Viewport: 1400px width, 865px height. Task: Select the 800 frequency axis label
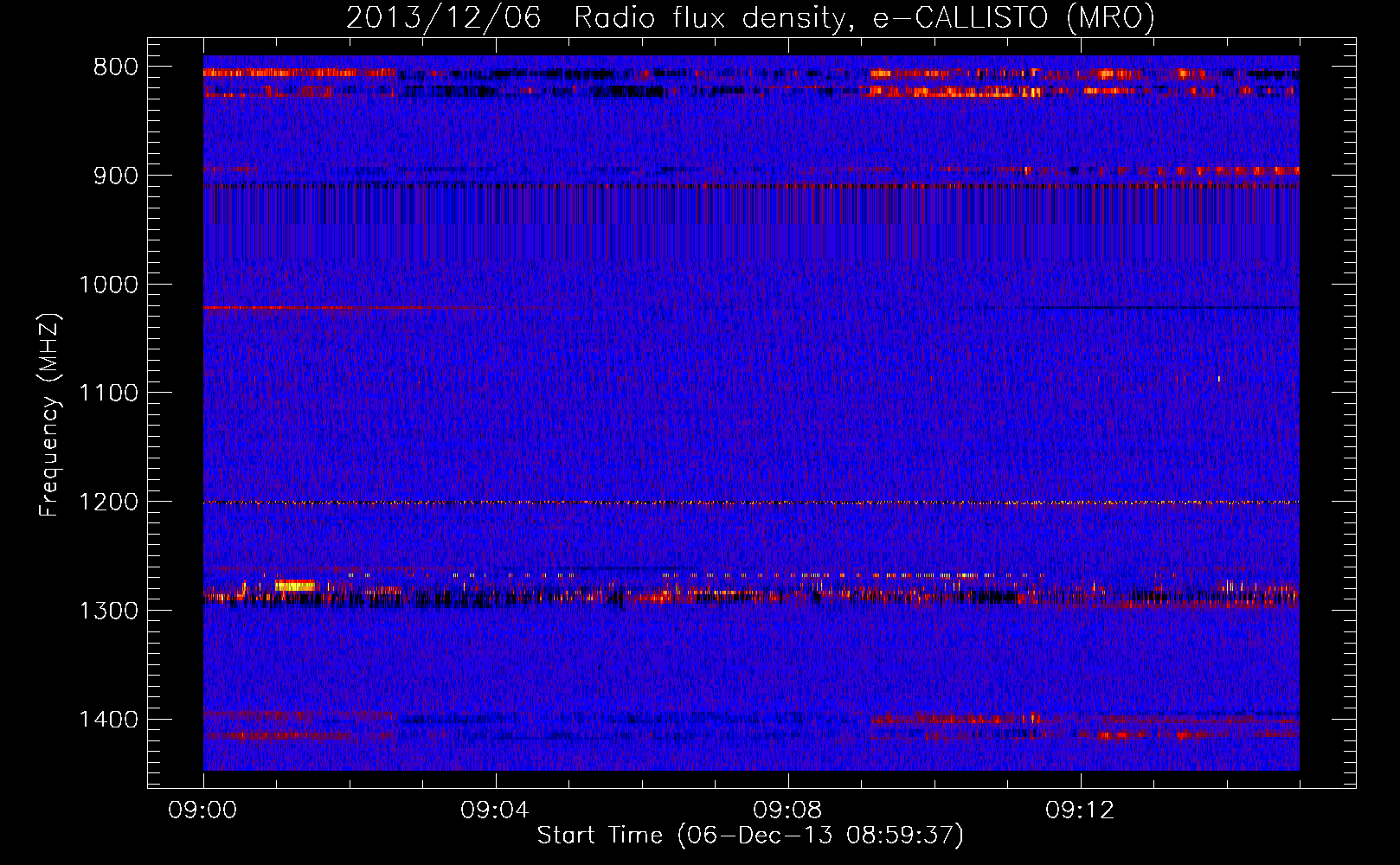(114, 67)
